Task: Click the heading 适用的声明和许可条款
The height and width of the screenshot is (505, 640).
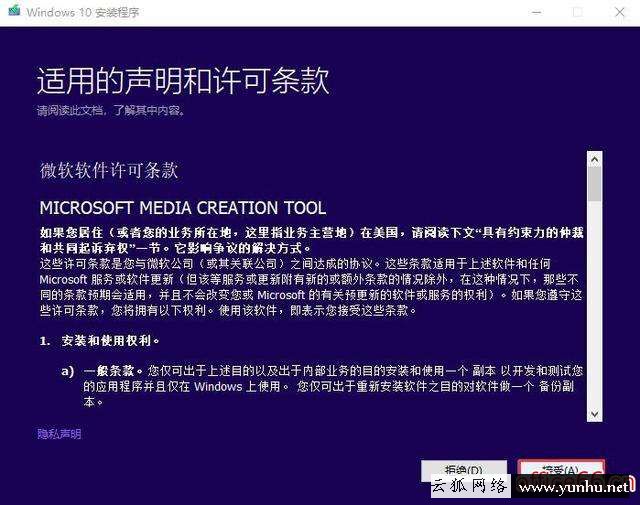Action: [183, 80]
